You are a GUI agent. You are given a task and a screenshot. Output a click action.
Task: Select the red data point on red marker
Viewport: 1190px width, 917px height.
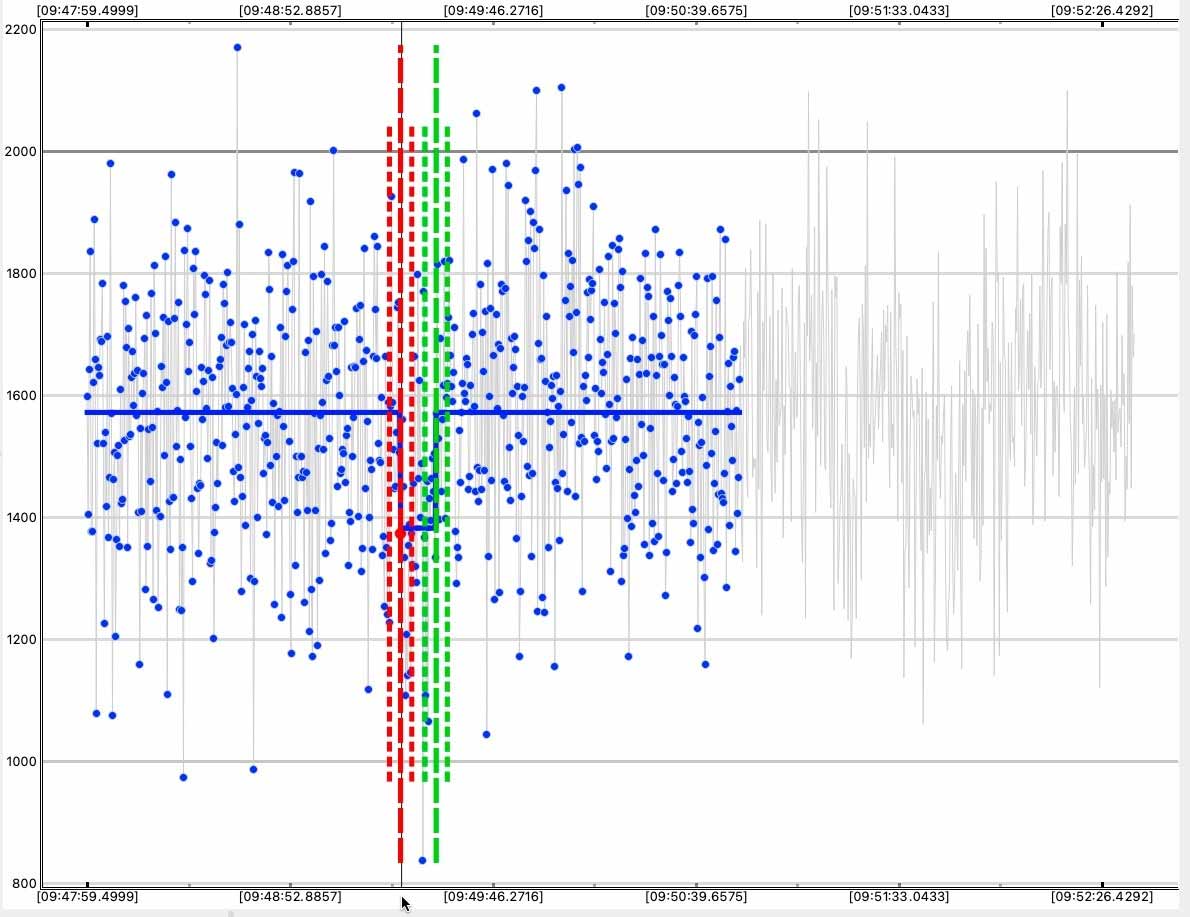pos(401,534)
